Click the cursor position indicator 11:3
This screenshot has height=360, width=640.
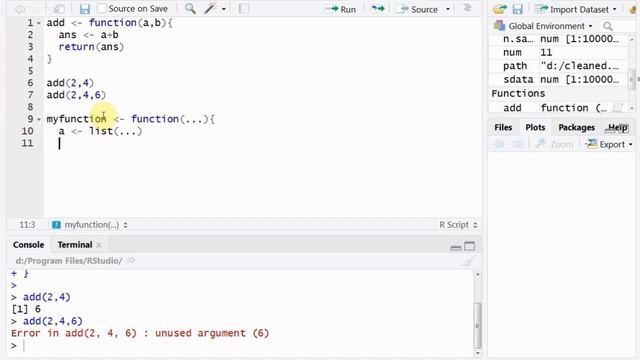[x=27, y=225]
